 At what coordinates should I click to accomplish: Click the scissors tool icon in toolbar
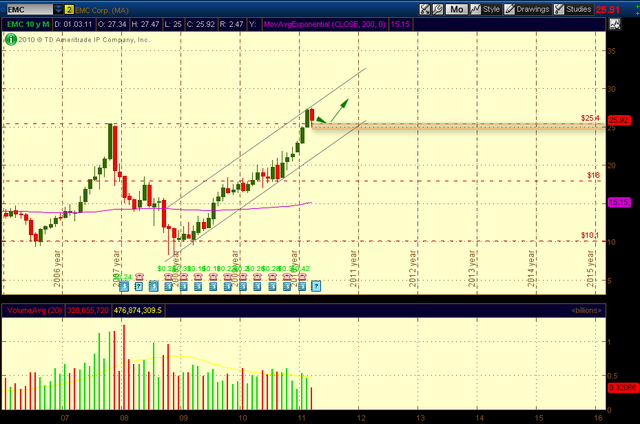(x=422, y=8)
